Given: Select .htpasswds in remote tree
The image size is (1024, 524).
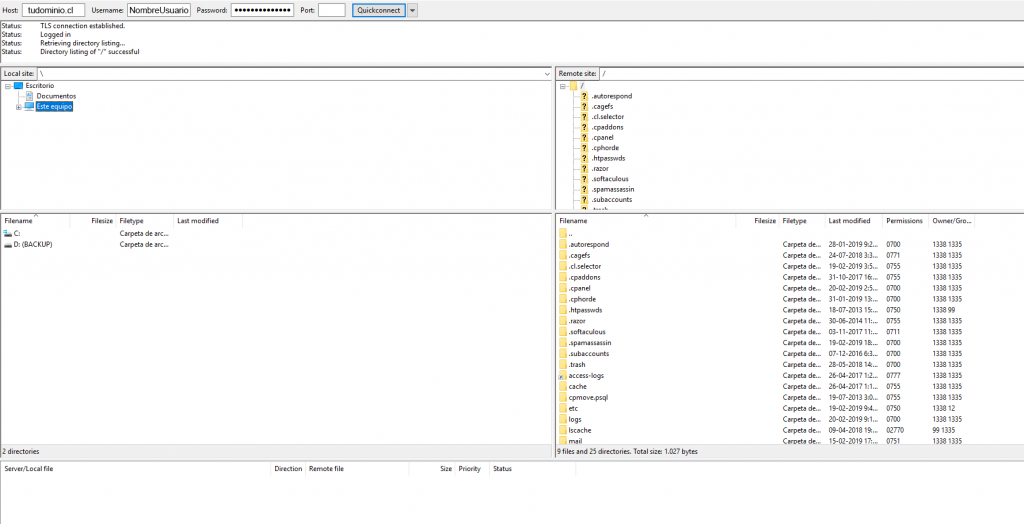Looking at the screenshot, I should (x=607, y=158).
